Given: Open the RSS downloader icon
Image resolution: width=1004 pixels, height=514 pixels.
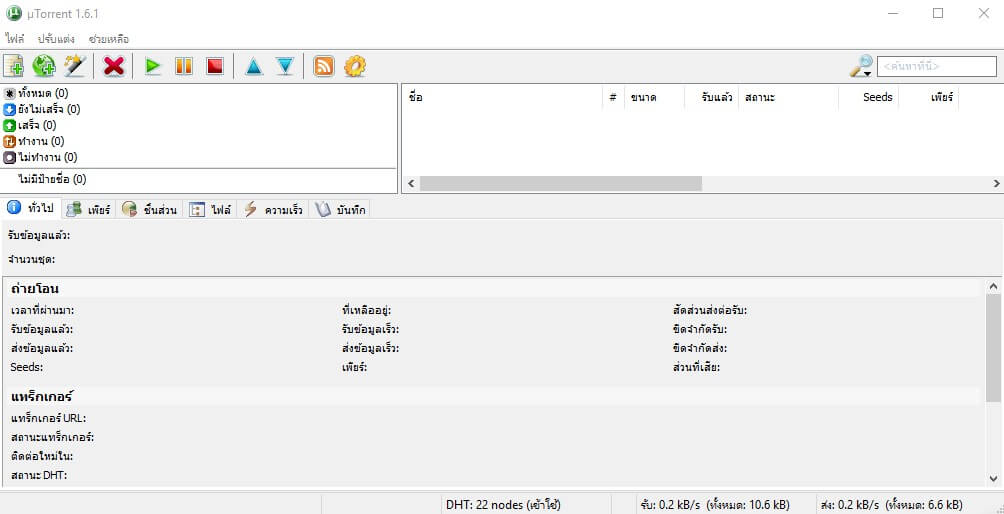Looking at the screenshot, I should tap(324, 66).
